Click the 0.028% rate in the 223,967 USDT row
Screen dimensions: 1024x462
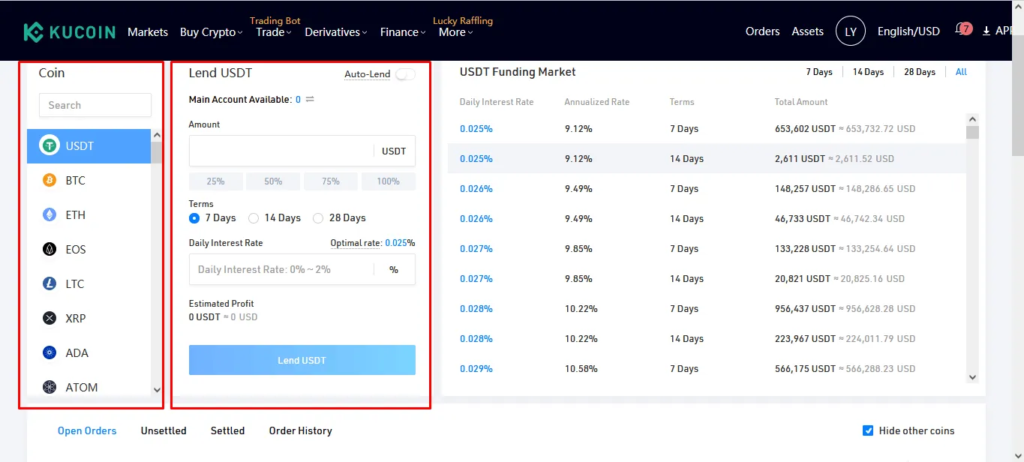pyautogui.click(x=476, y=338)
